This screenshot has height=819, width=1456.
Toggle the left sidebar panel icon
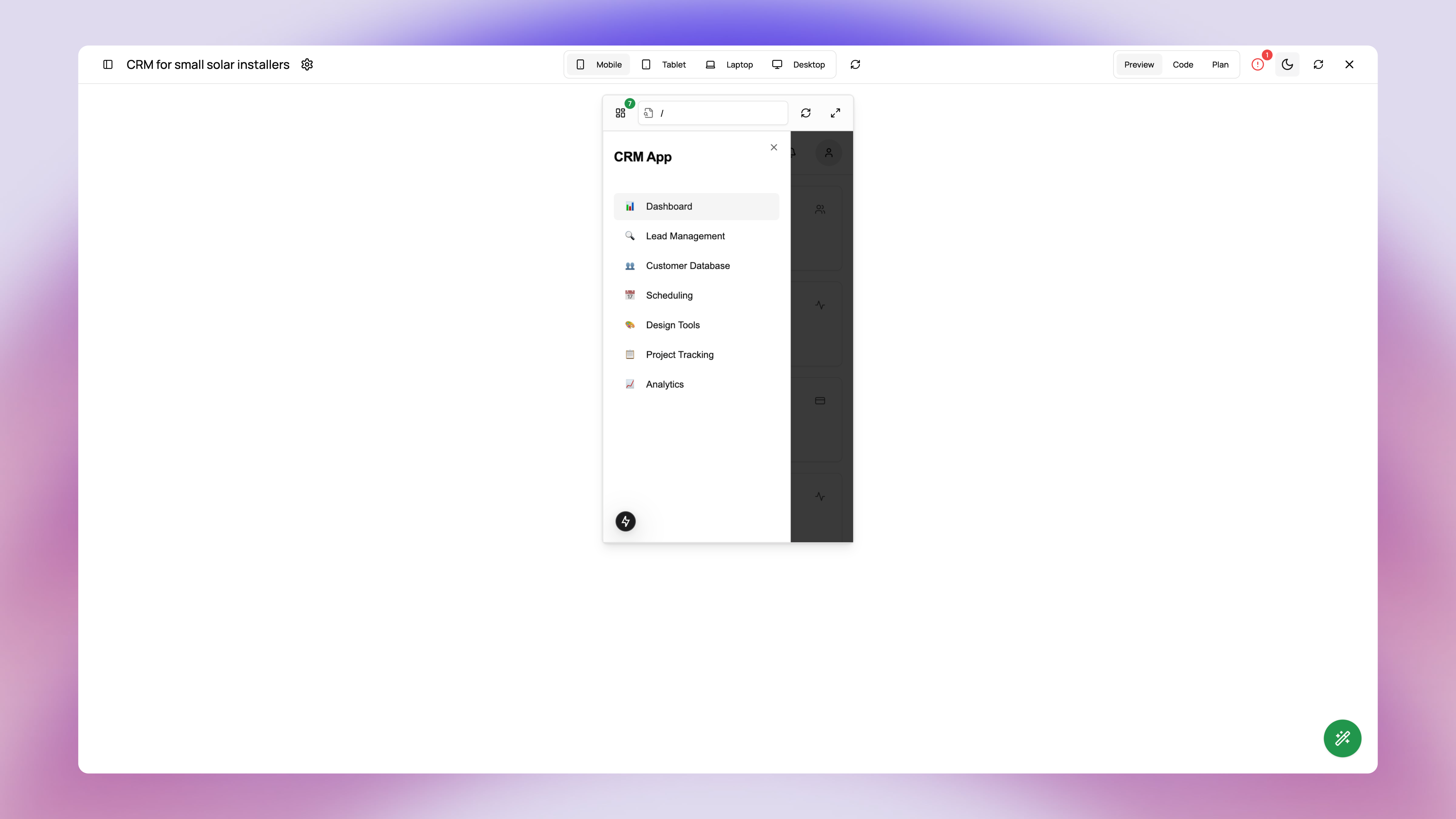[108, 64]
